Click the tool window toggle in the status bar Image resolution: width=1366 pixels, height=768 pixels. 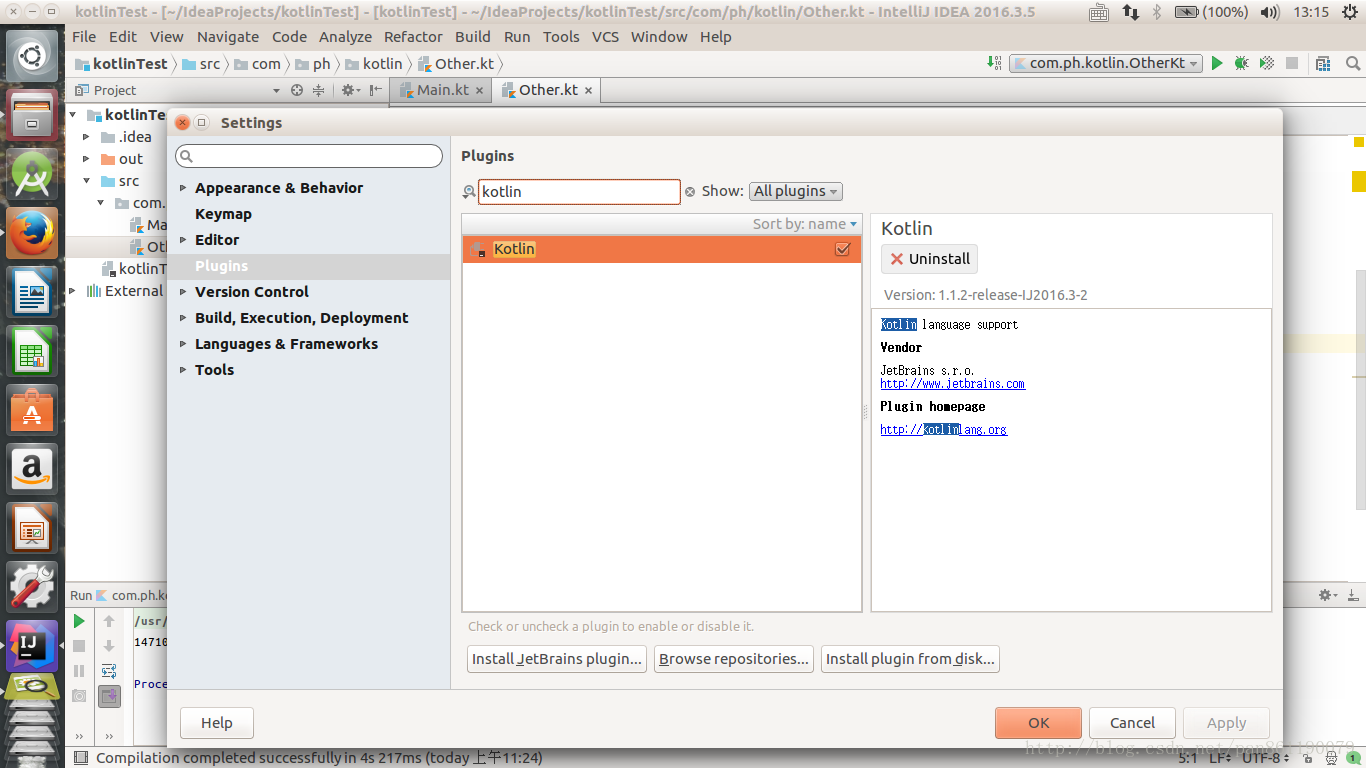click(81, 758)
